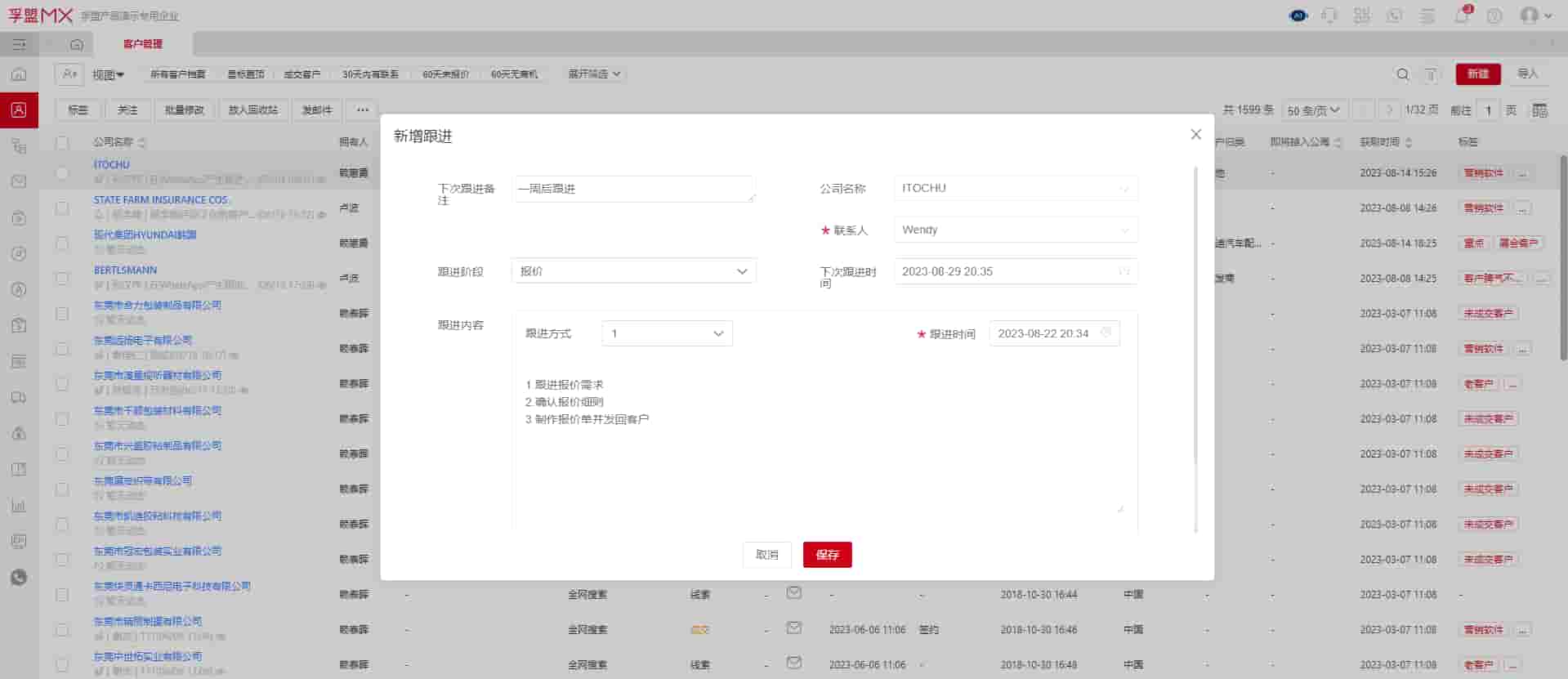Click the phone icon in sidebar

[19, 578]
